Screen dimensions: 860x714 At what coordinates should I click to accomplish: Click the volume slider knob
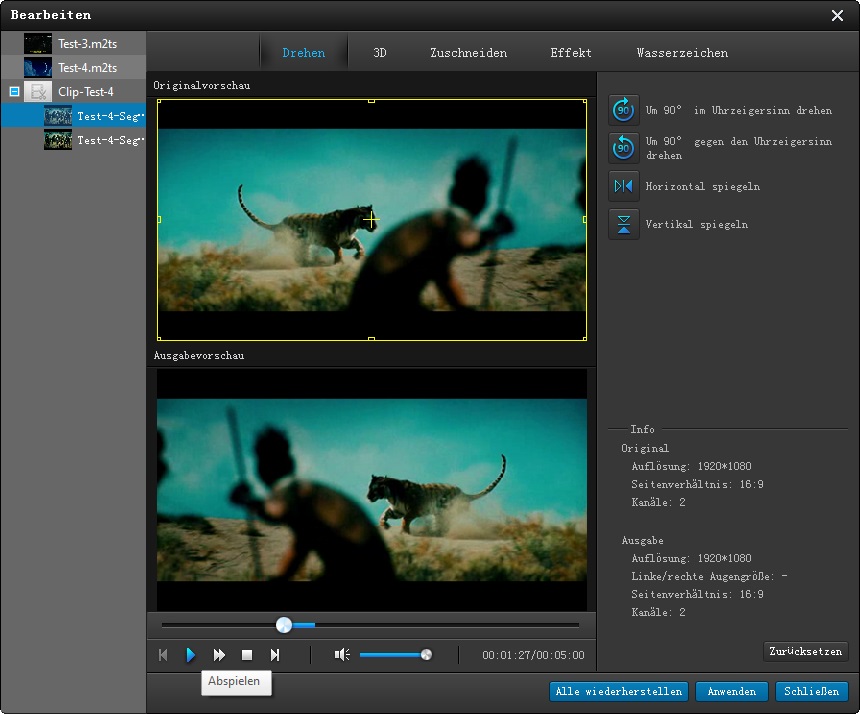click(x=426, y=654)
